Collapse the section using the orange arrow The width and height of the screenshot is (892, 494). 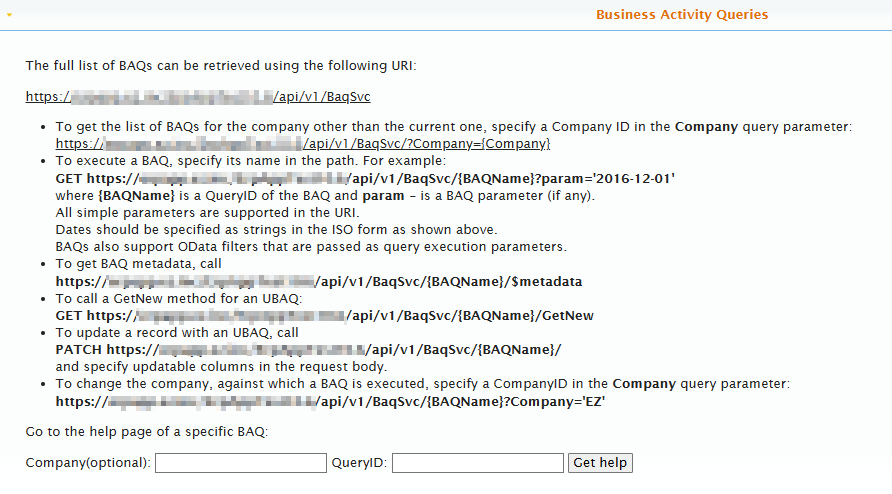[x=9, y=15]
